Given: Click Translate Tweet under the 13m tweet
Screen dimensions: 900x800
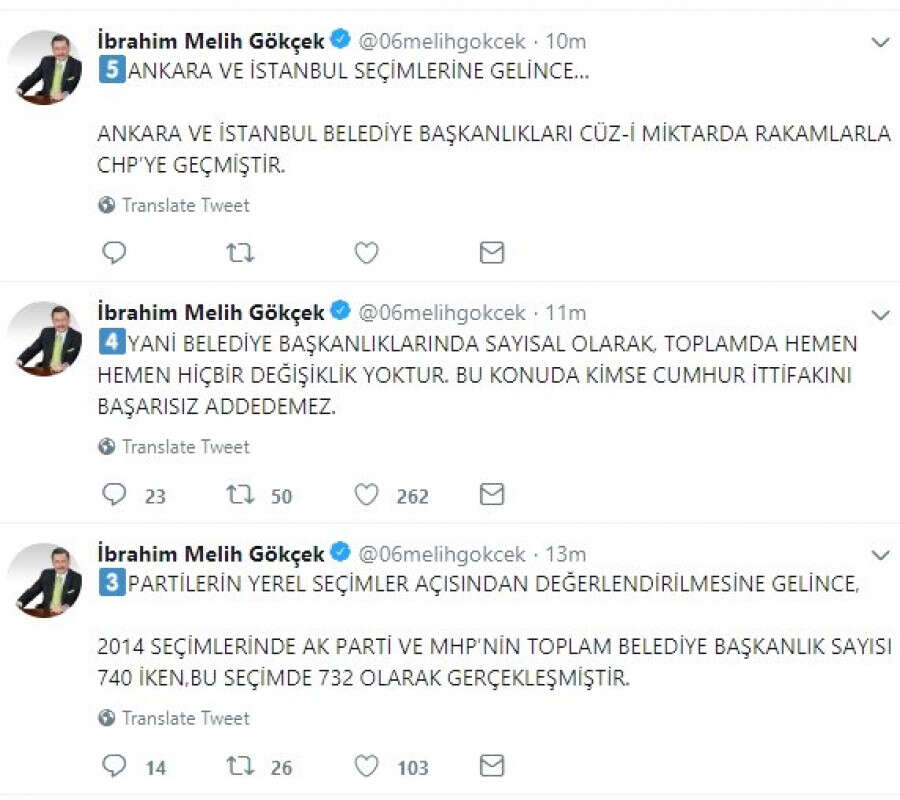Looking at the screenshot, I should coord(185,718).
